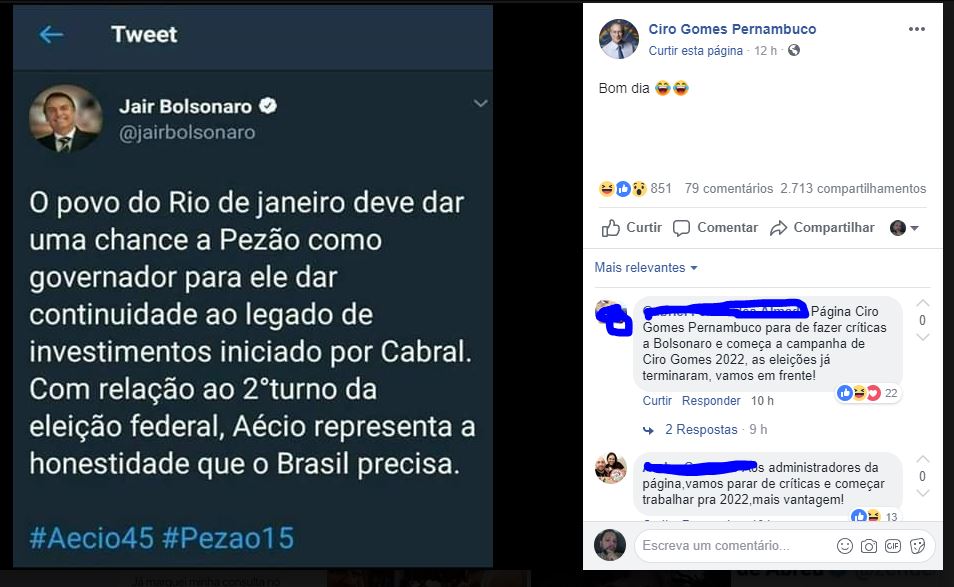
Task: Click the #Aecio45 hashtag
Action: [92, 538]
